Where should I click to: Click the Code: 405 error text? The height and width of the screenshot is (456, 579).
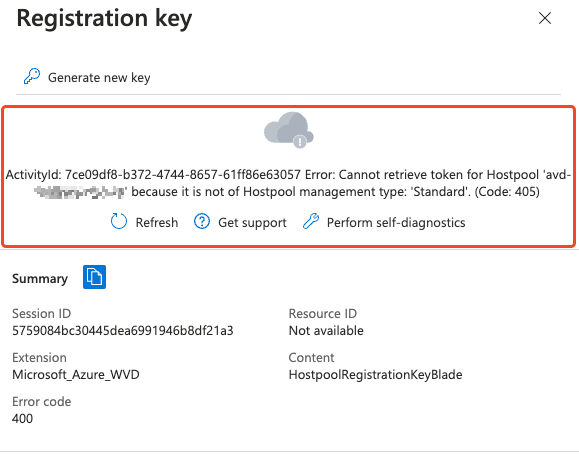pos(507,192)
